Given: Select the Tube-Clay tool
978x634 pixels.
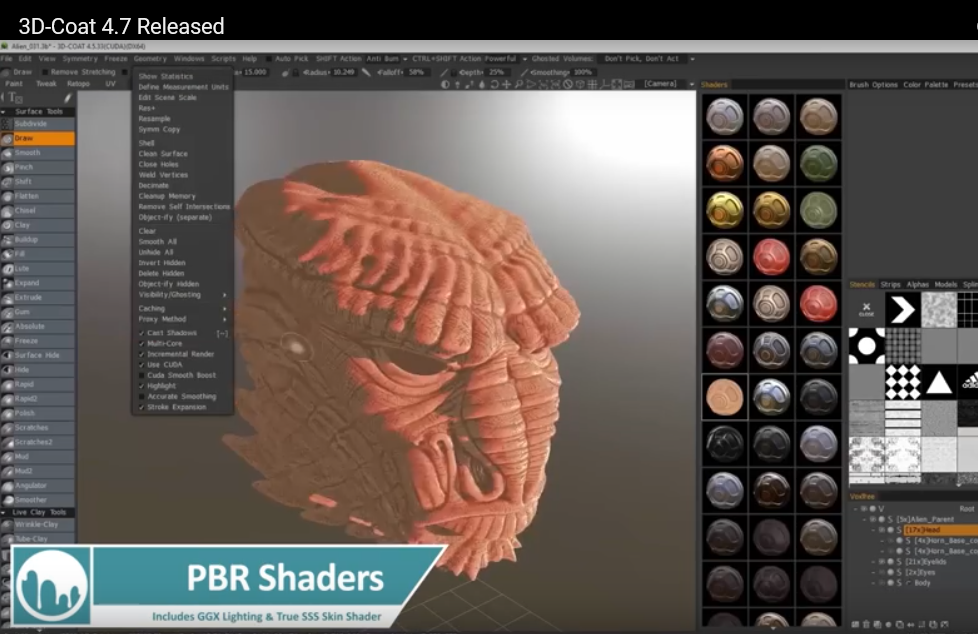Looking at the screenshot, I should (38, 539).
